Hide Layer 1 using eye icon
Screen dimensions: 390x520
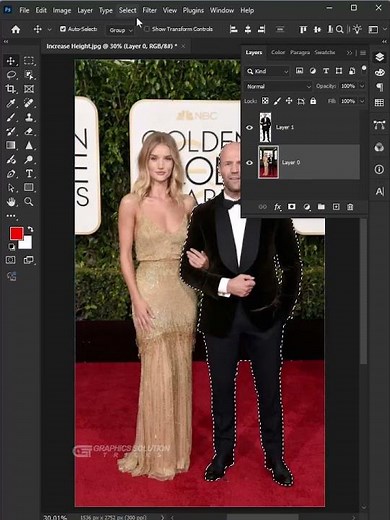click(x=249, y=127)
